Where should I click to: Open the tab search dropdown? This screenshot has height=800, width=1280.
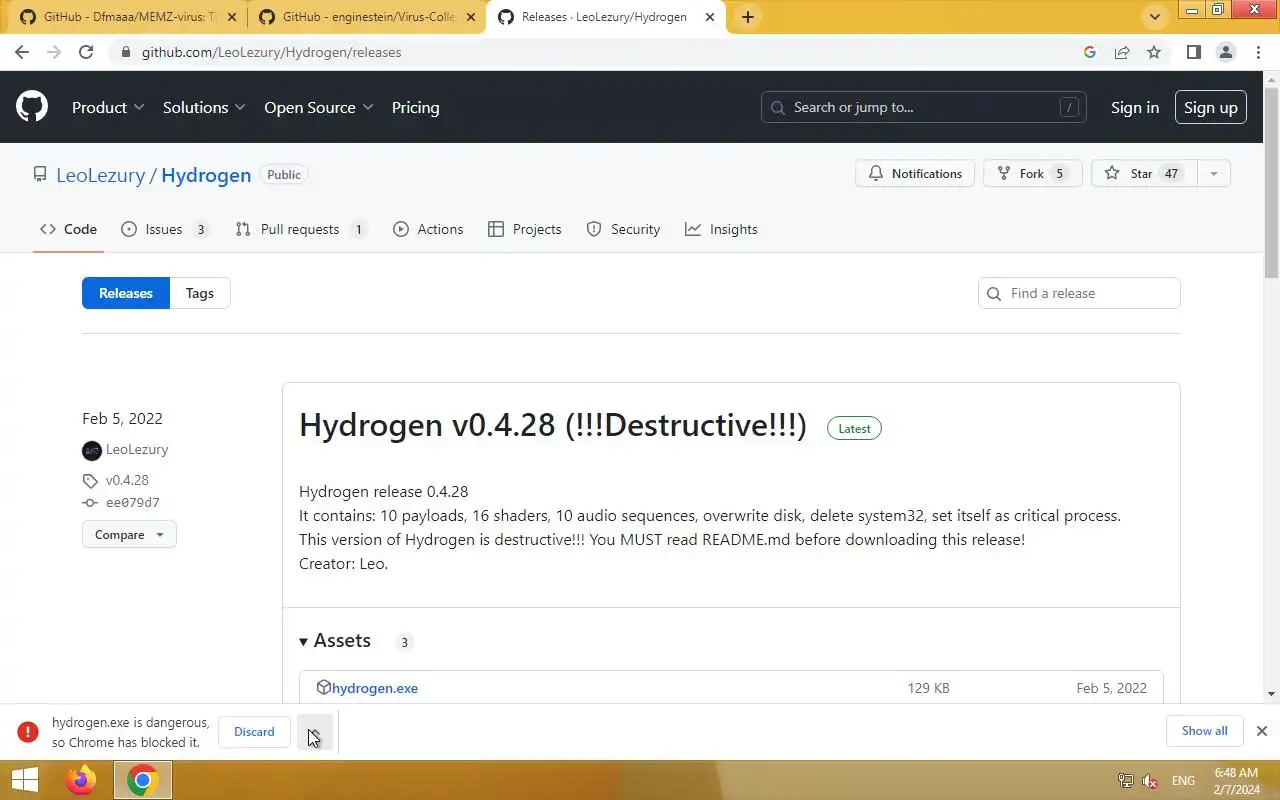(1155, 17)
